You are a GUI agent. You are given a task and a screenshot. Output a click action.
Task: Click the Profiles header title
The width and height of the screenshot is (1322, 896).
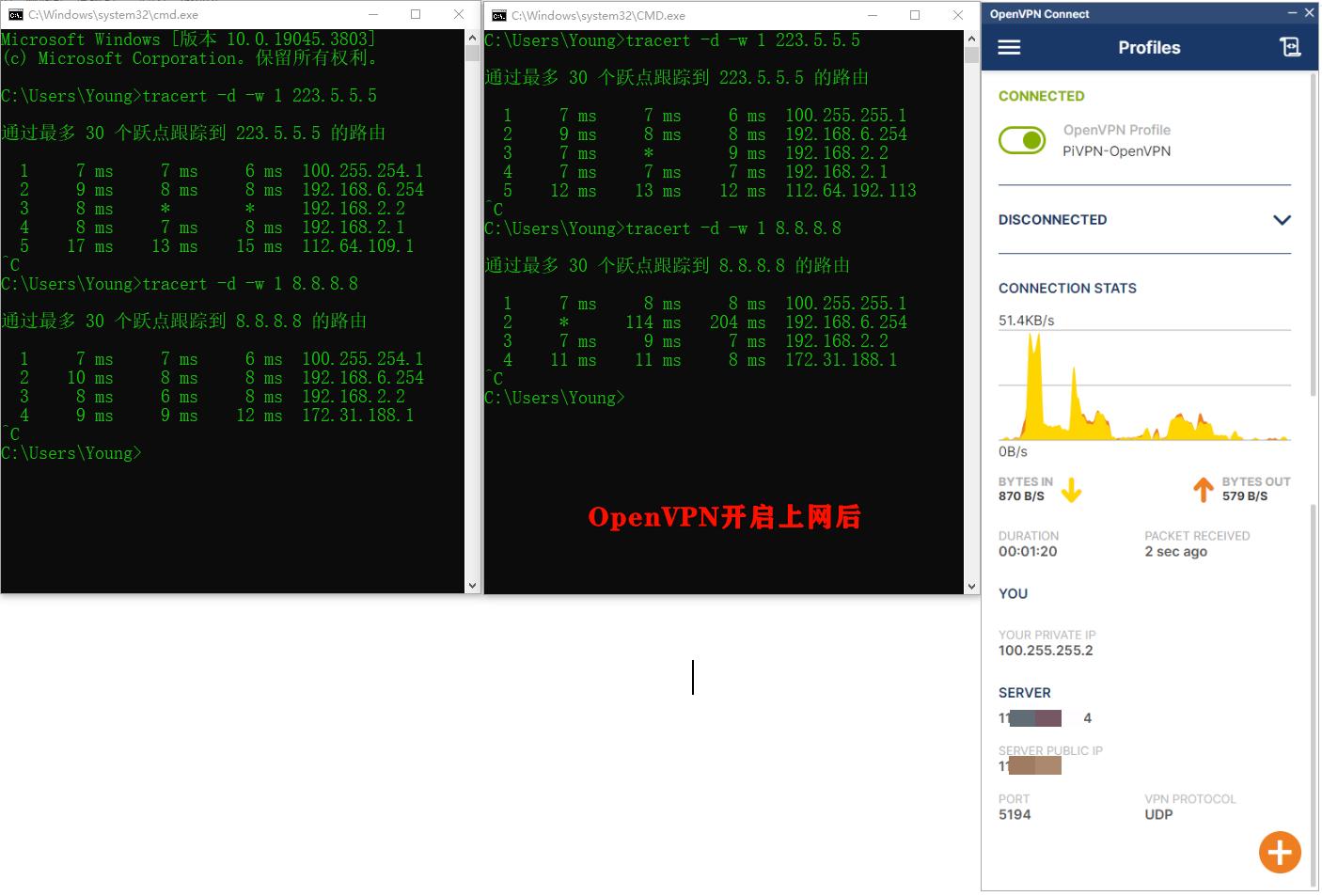pos(1149,48)
